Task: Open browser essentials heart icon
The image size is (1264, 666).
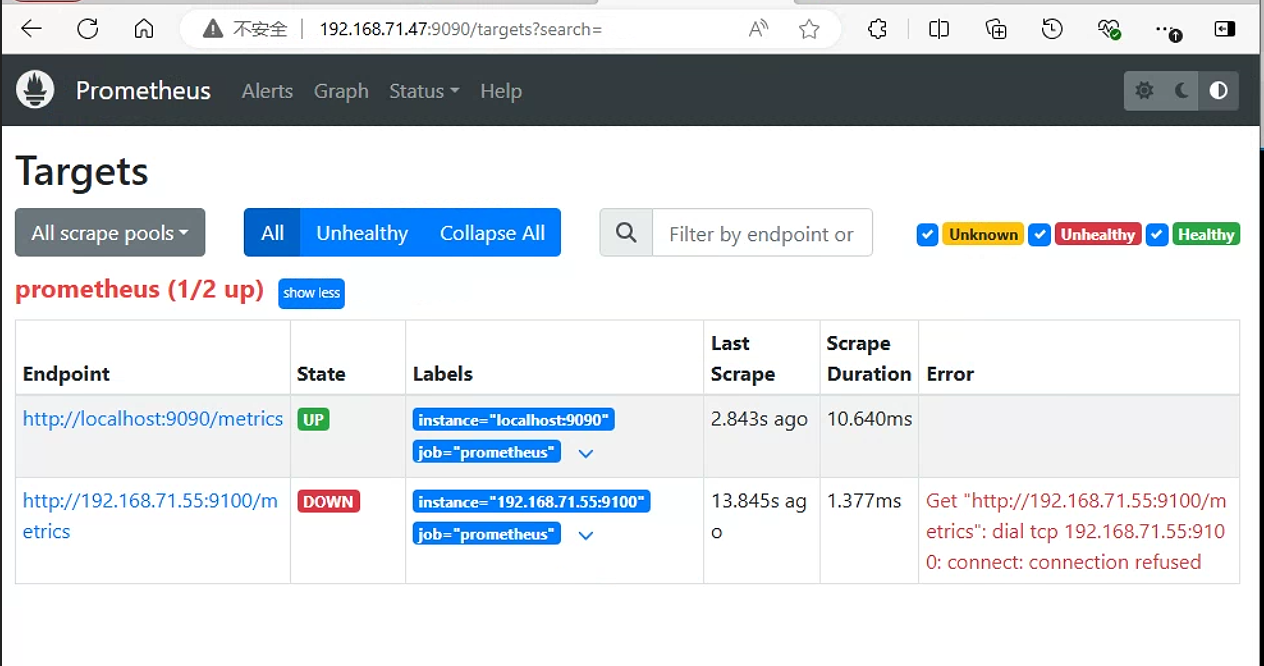Action: pos(1108,29)
